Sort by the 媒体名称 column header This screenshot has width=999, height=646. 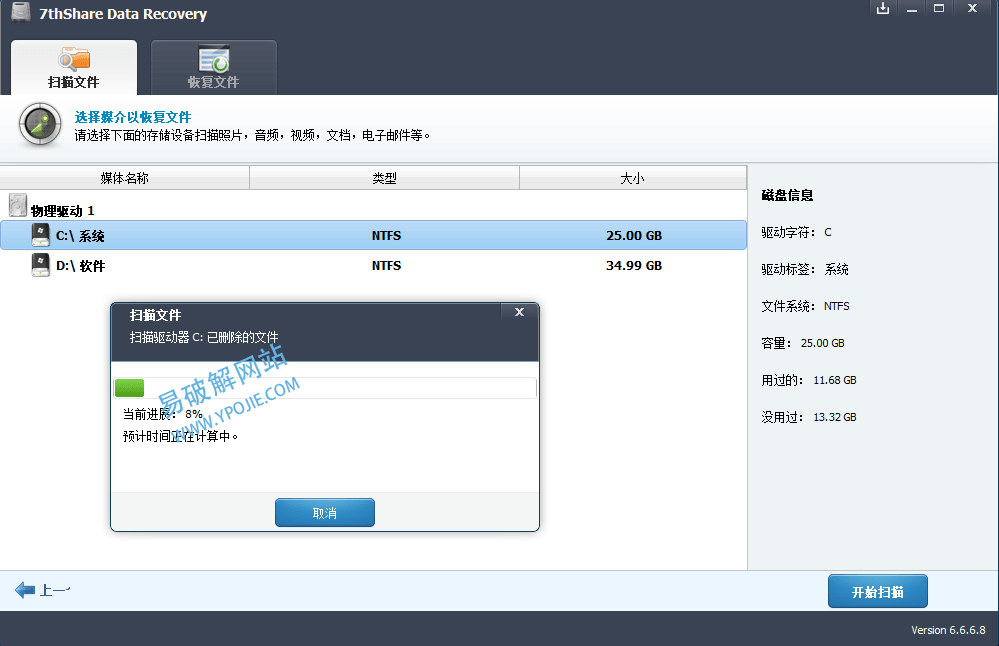point(124,178)
